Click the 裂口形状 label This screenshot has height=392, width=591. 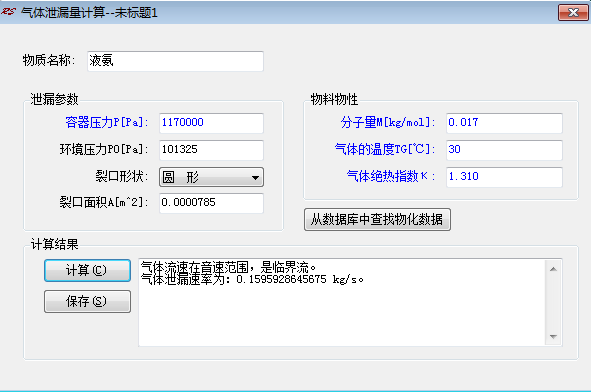tap(121, 176)
